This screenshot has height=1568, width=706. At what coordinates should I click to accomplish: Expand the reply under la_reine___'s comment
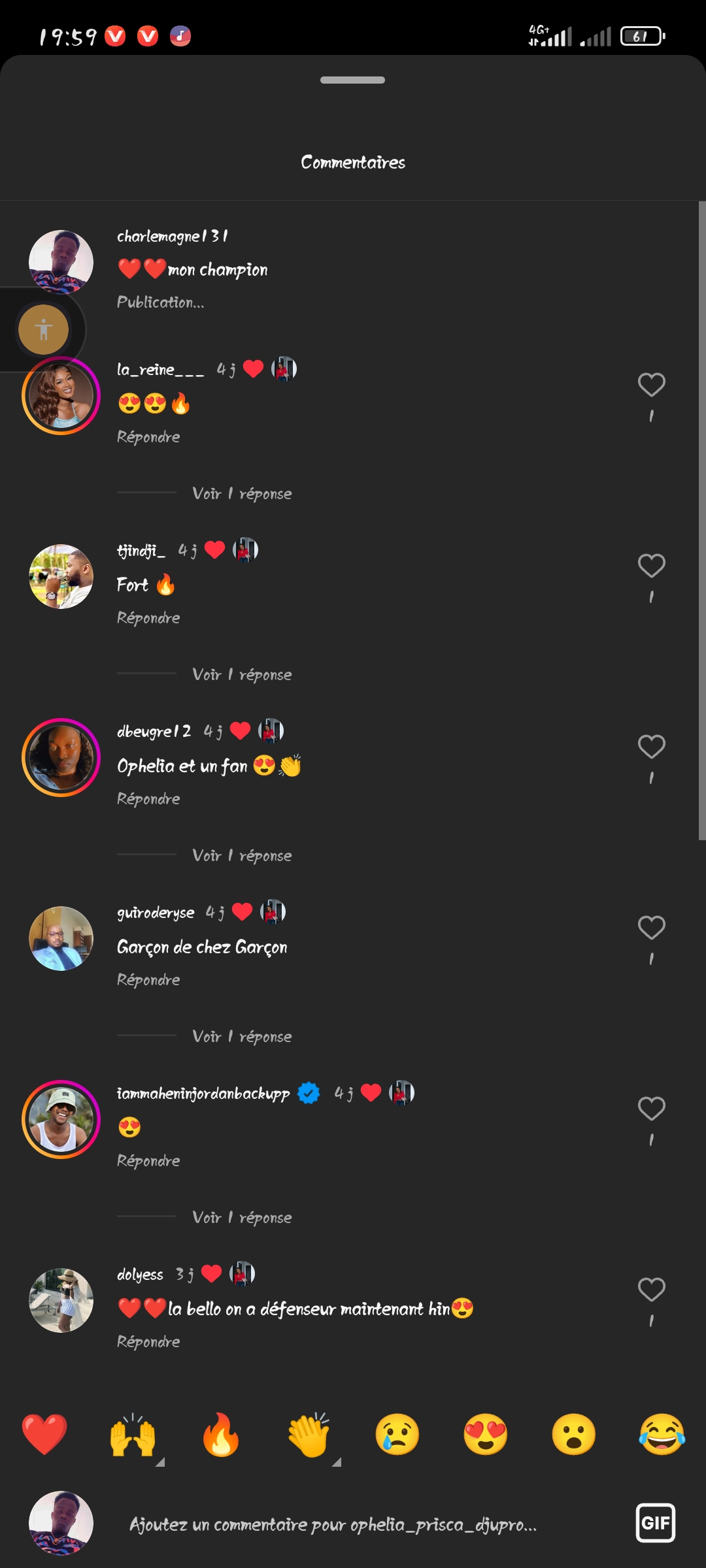tap(242, 493)
